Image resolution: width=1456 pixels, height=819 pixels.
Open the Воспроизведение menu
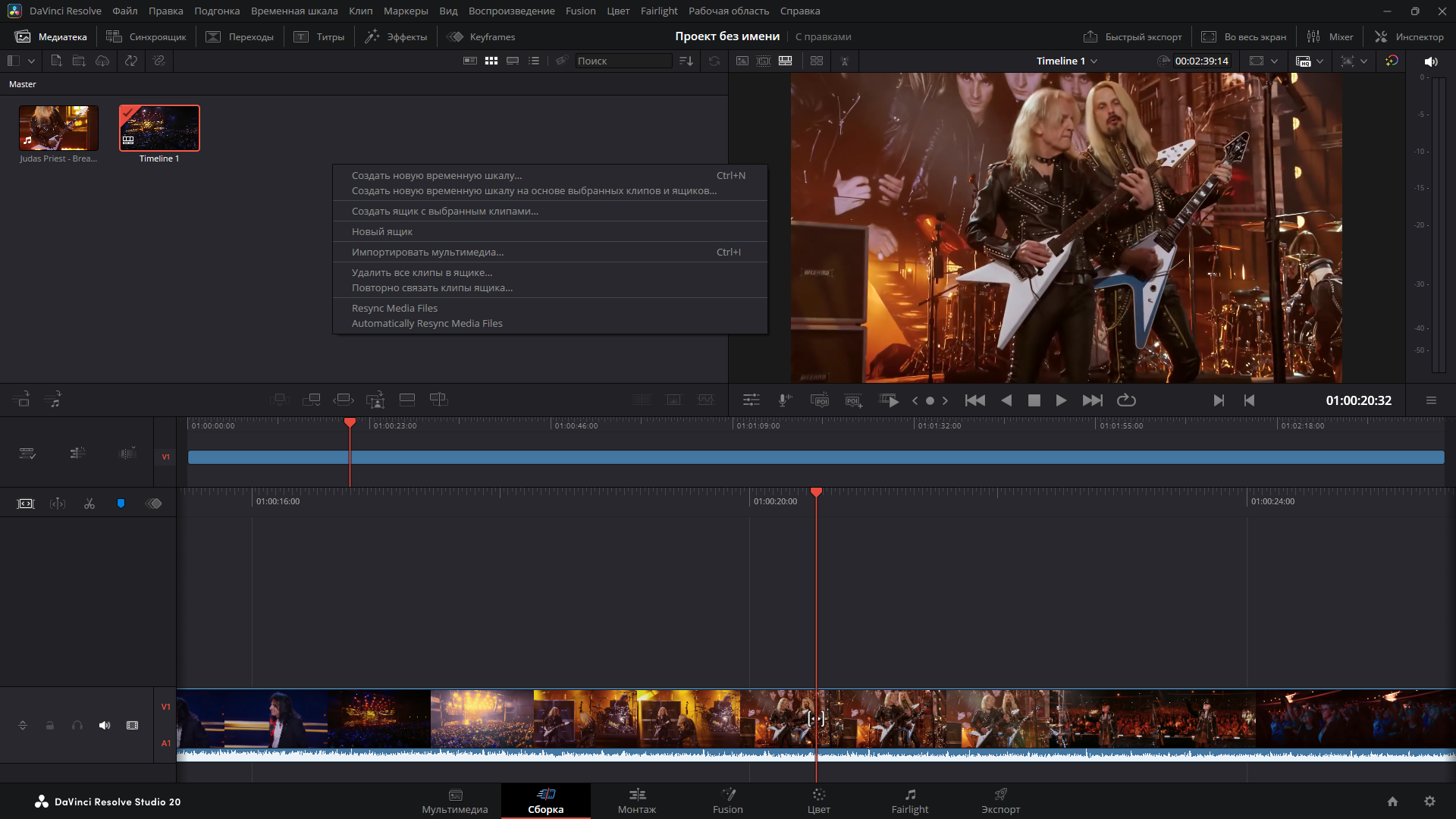pos(511,11)
